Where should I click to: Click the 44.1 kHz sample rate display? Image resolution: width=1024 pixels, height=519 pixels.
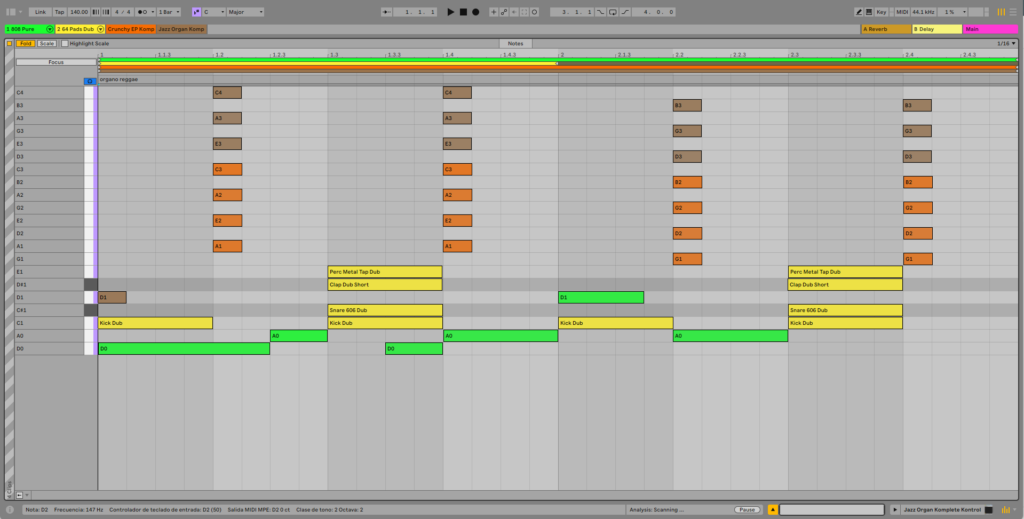tap(923, 12)
